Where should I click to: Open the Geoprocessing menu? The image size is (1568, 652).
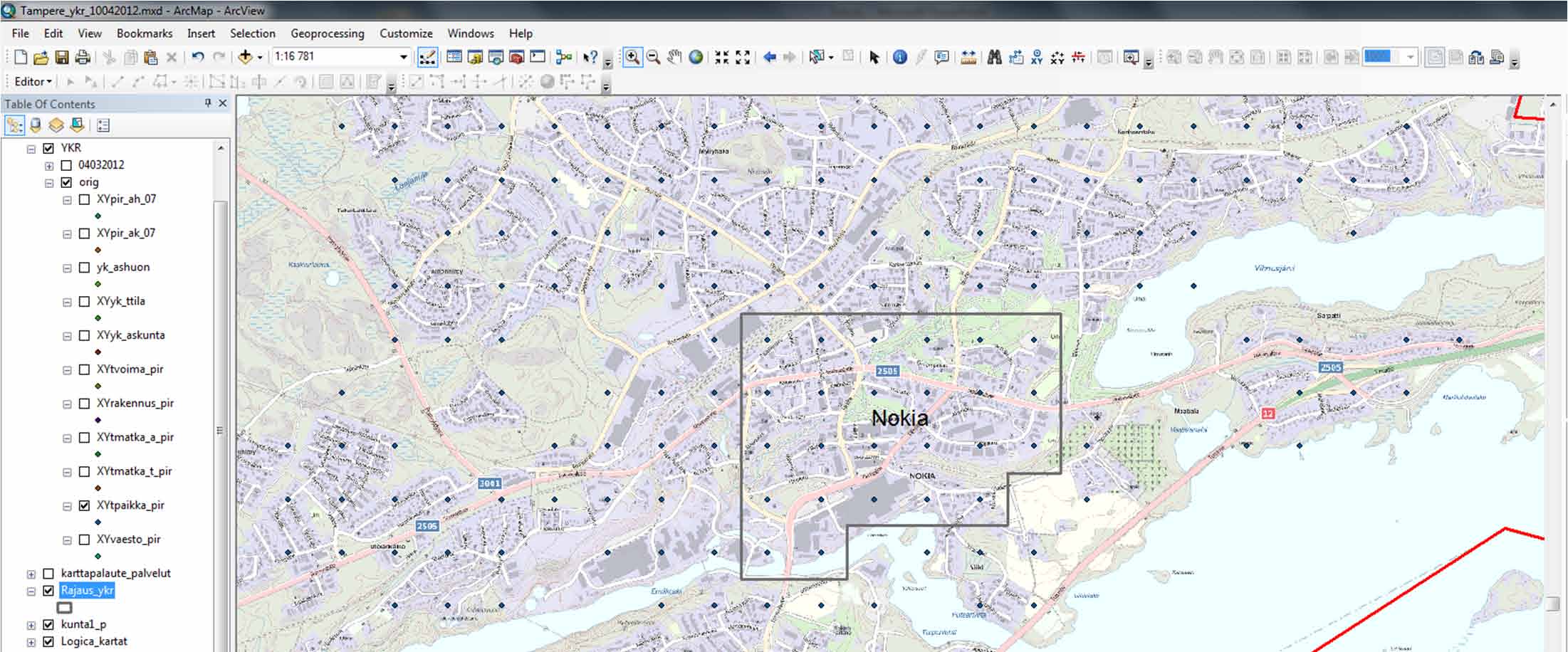tap(327, 33)
